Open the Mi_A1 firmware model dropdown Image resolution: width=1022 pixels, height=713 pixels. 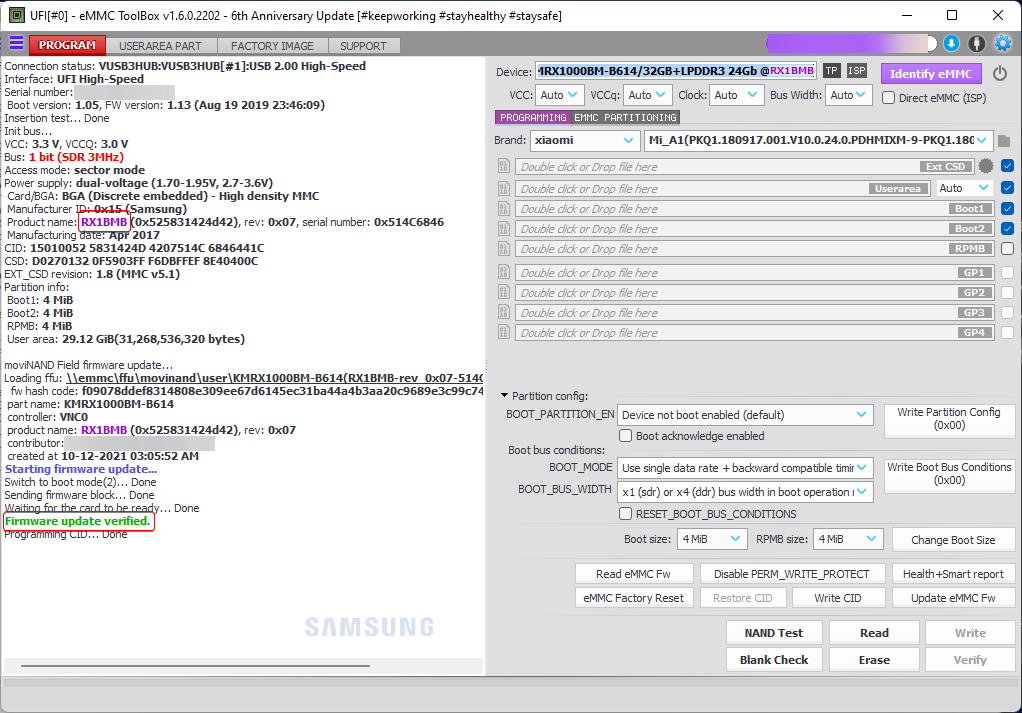point(818,140)
